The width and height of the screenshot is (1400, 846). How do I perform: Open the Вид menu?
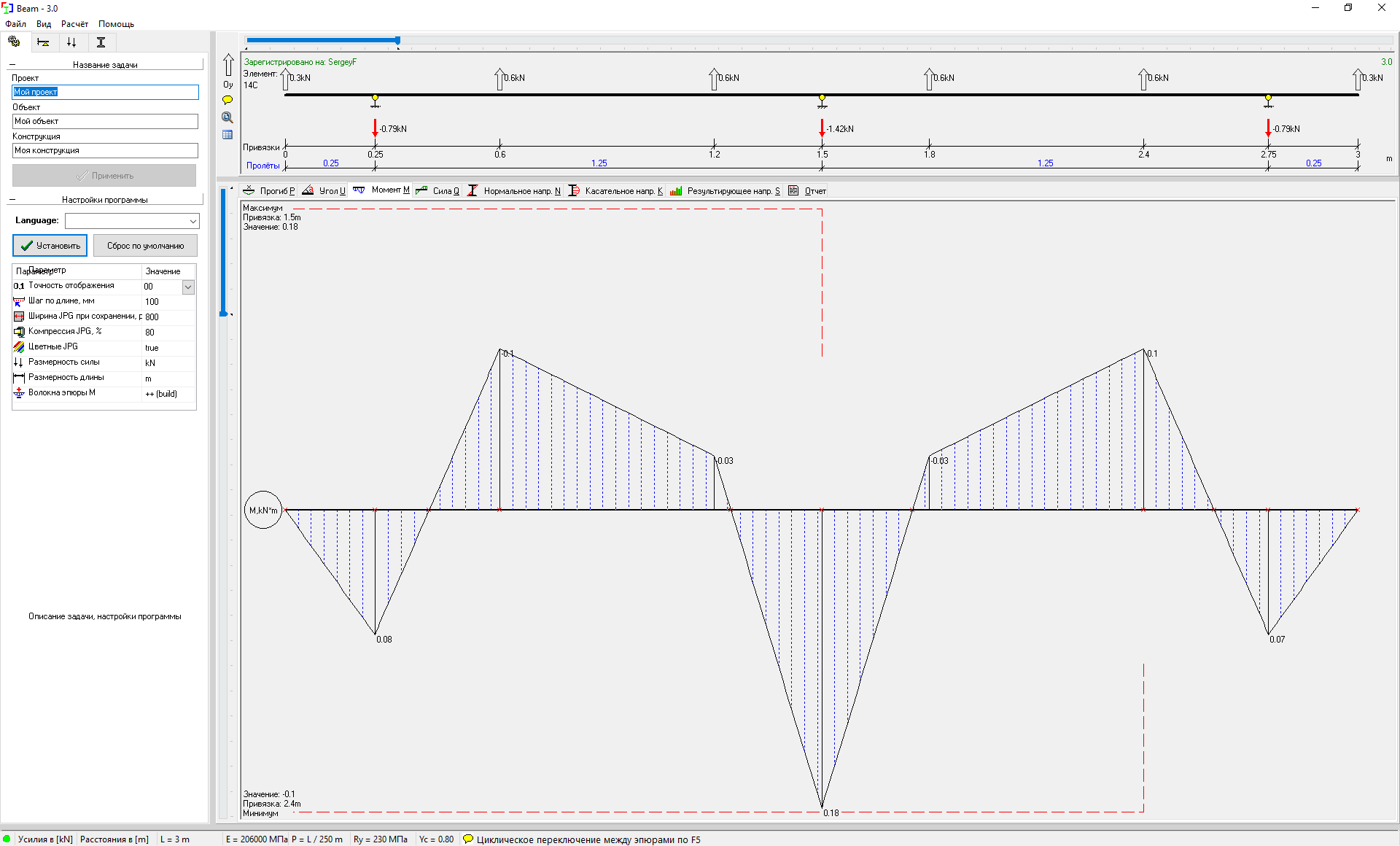coord(44,24)
